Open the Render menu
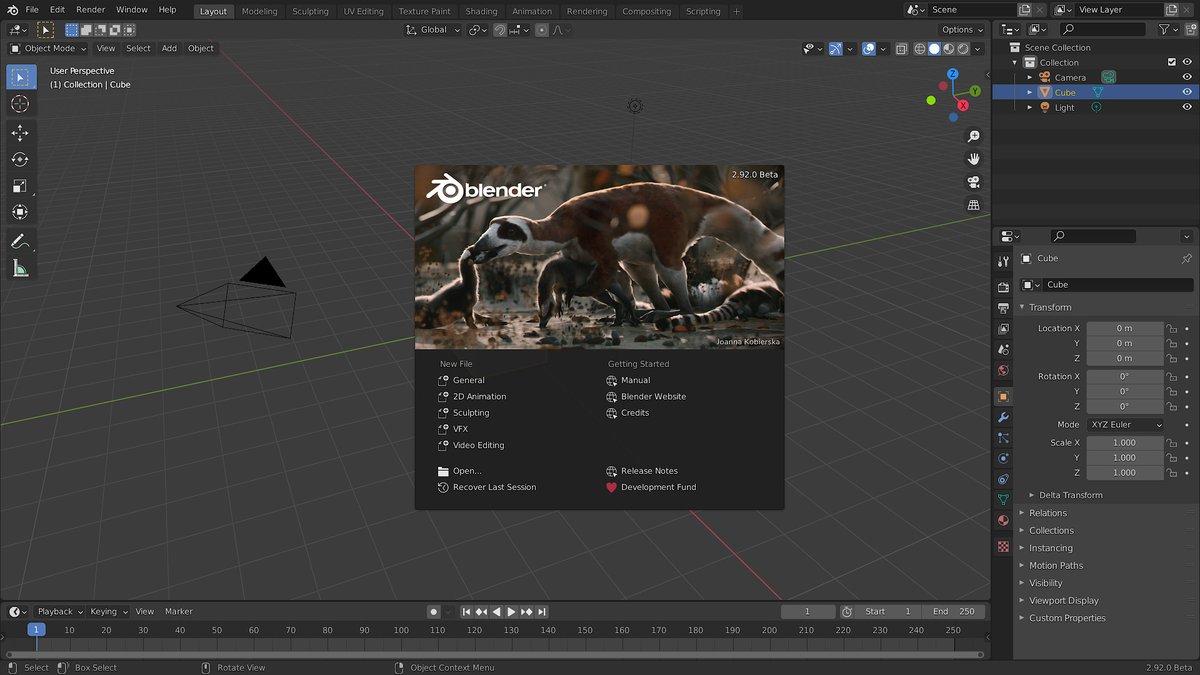This screenshot has height=675, width=1200. (90, 10)
